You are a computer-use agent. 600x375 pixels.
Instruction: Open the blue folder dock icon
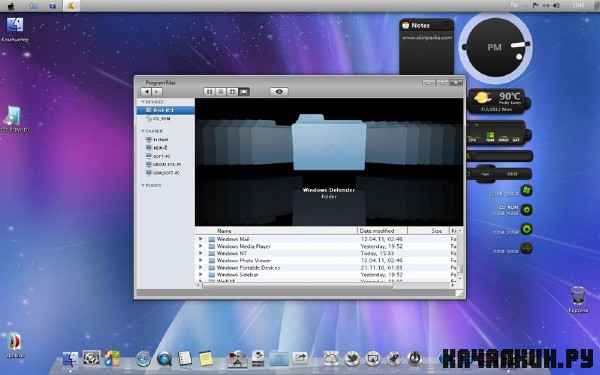point(279,359)
